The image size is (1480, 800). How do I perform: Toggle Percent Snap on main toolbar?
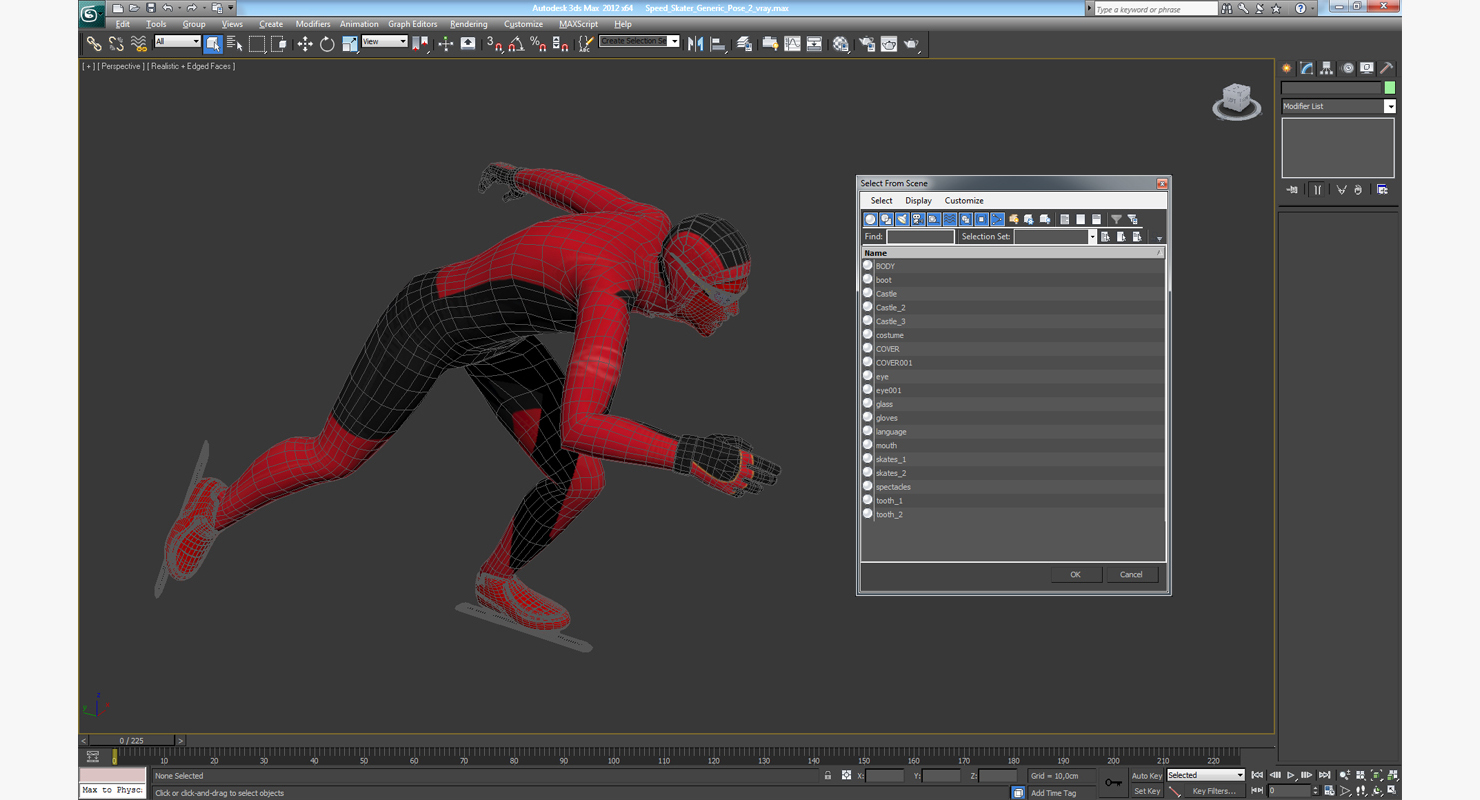(538, 43)
